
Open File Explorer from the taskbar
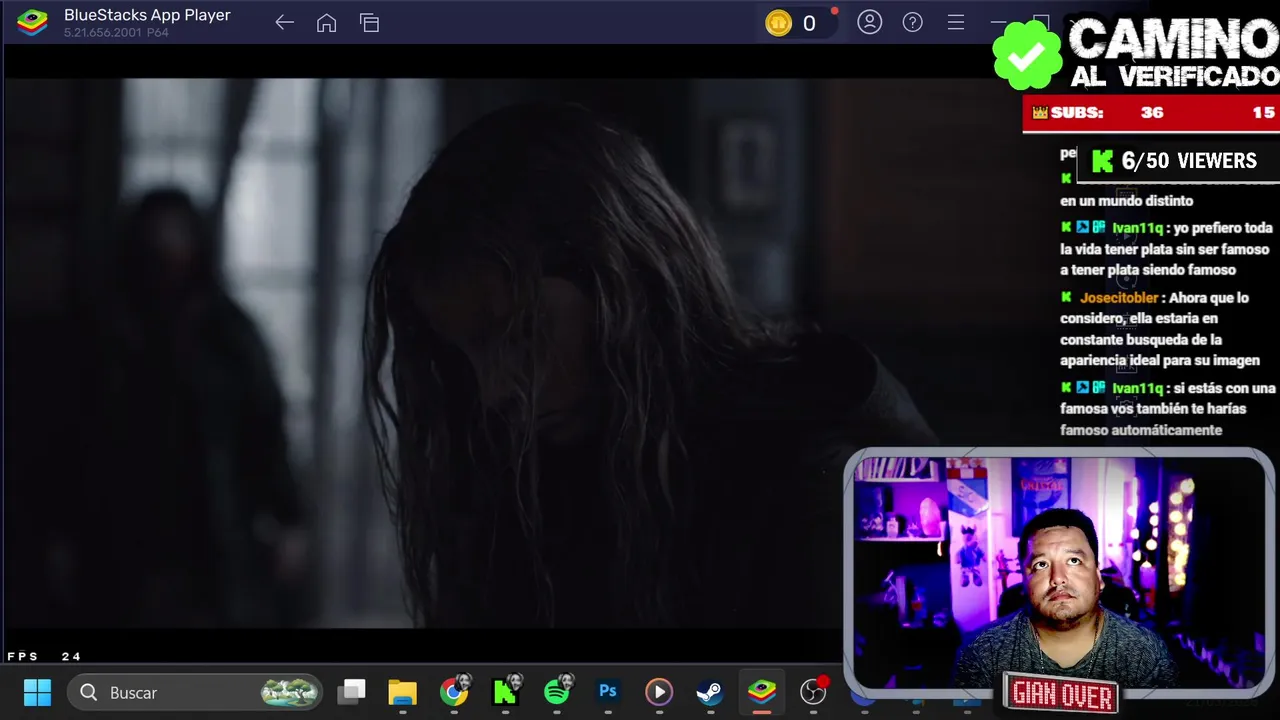click(402, 692)
